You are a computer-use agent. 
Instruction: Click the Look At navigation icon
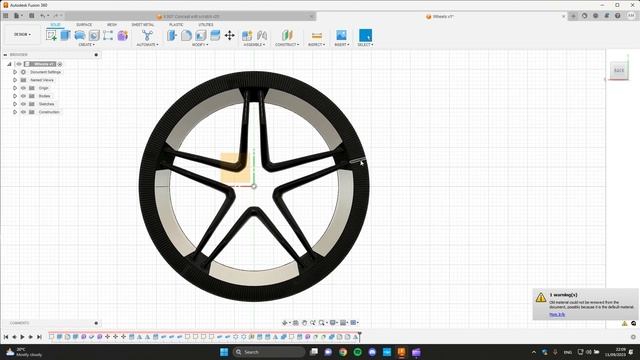(x=296, y=323)
